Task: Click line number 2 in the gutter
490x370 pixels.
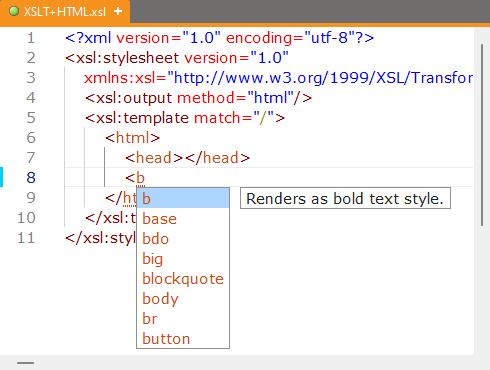Action: tap(31, 58)
